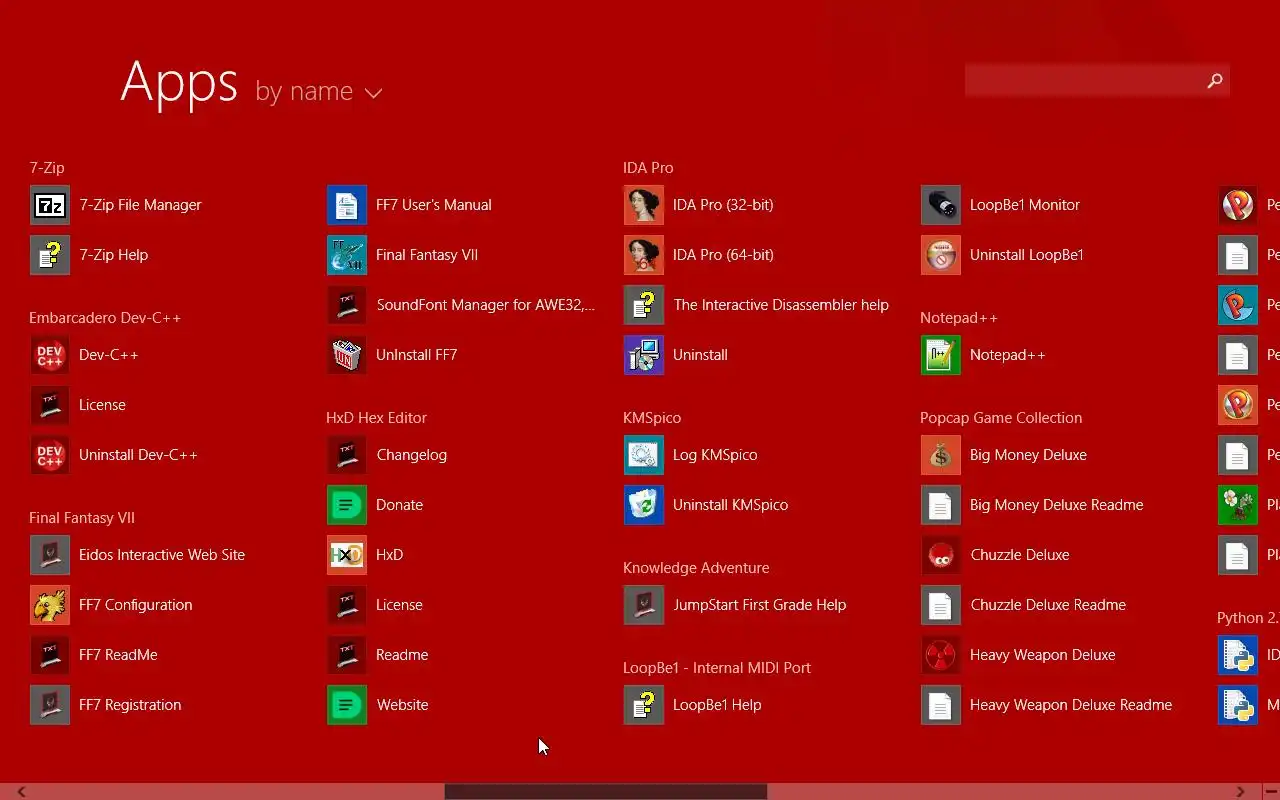Launch the IDA Pro (64-bit) icon
The image size is (1280, 800).
tap(644, 255)
